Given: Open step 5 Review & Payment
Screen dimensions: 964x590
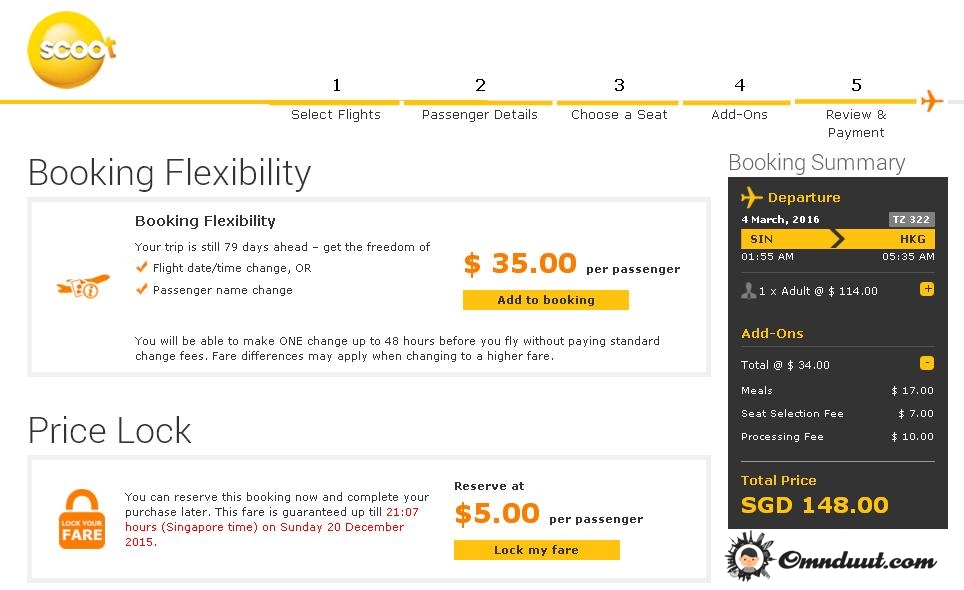Looking at the screenshot, I should tap(856, 122).
